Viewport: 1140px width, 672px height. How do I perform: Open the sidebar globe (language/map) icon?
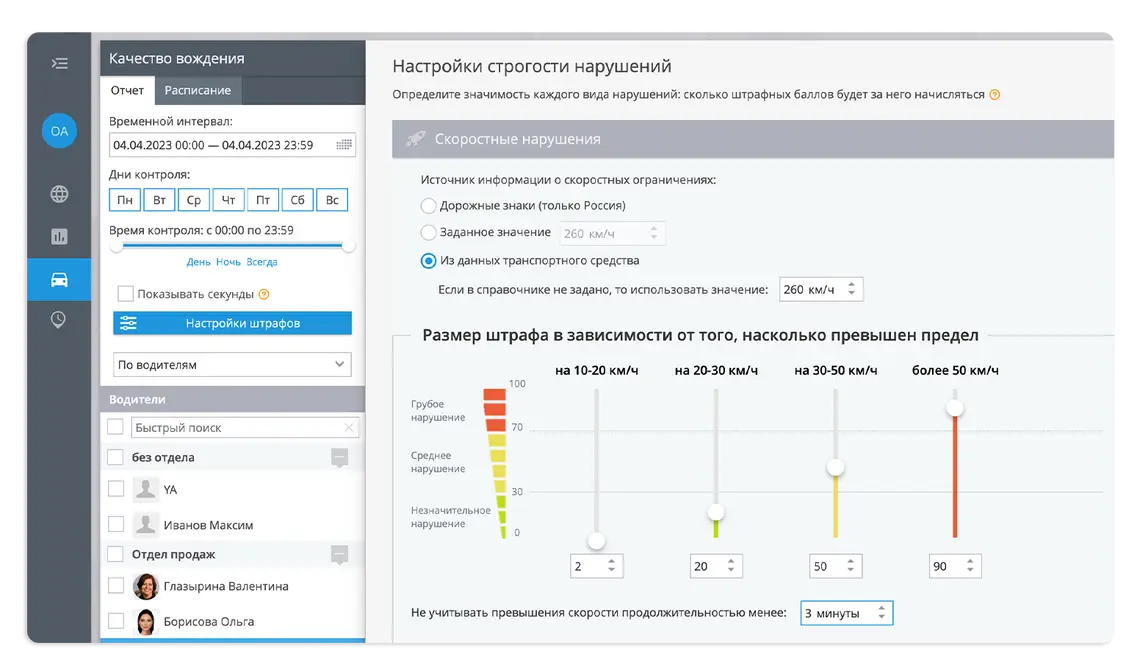coord(59,192)
